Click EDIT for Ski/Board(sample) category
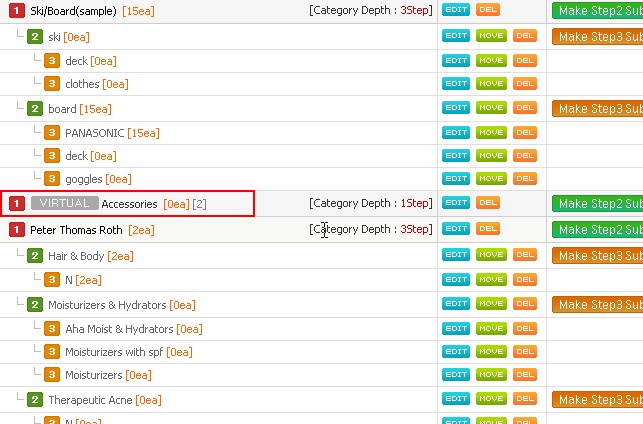Image resolution: width=643 pixels, height=424 pixels. point(456,9)
